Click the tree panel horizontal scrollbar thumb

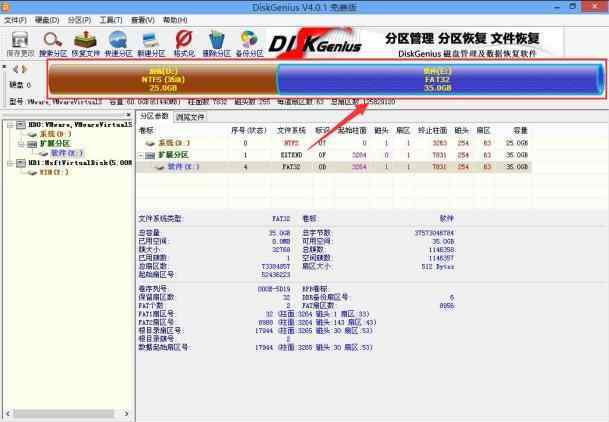coord(63,413)
